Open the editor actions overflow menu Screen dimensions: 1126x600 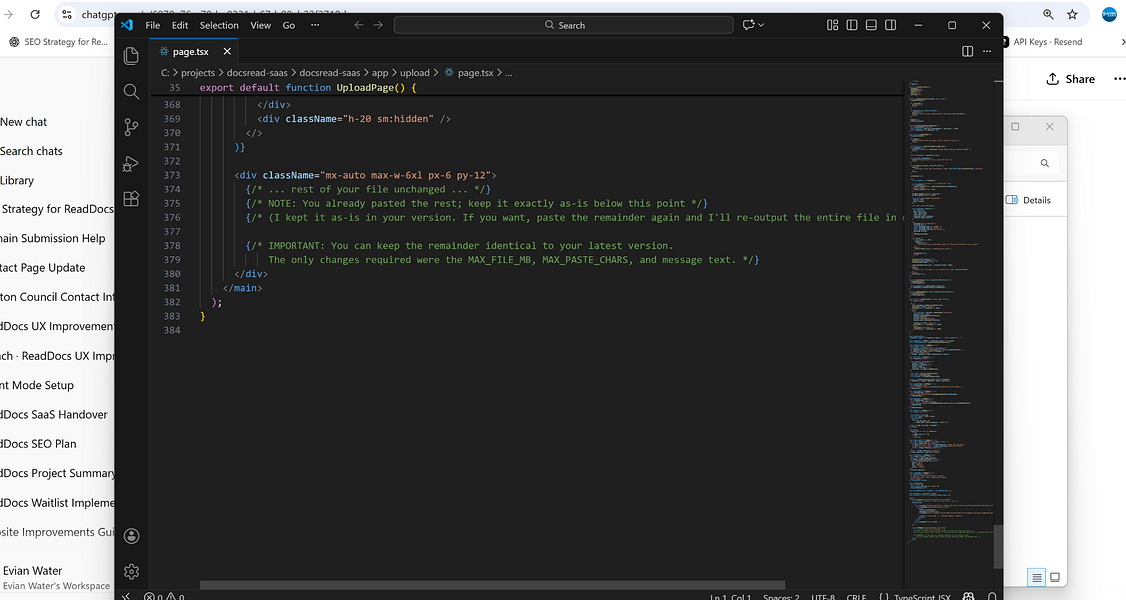coord(986,51)
